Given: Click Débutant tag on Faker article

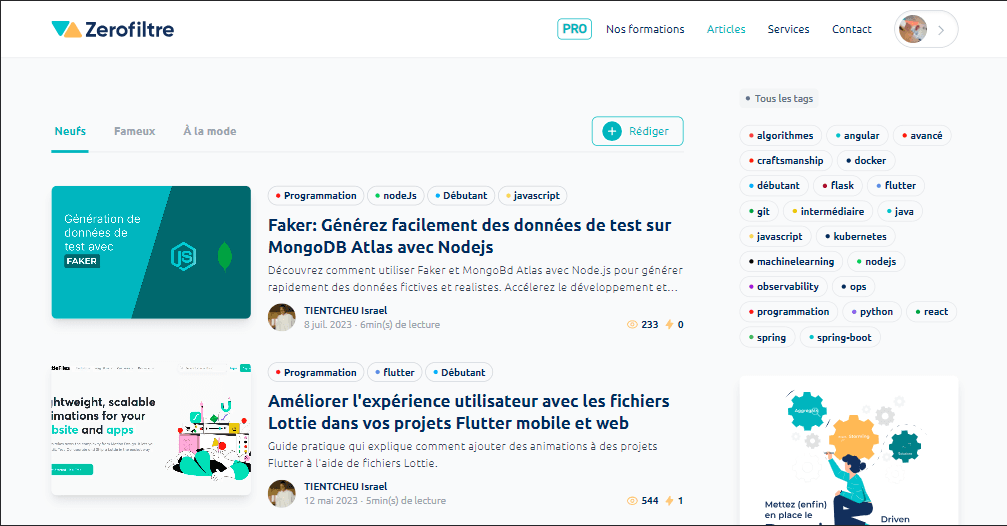Looking at the screenshot, I should 460,195.
